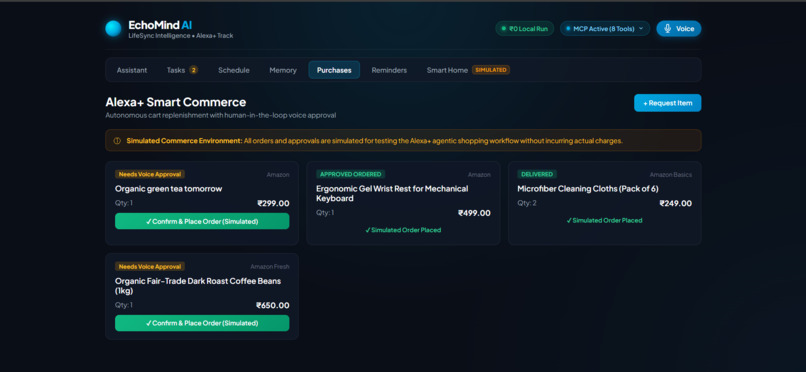Click the Amazon Fresh seller label
Viewport: 806px width, 372px height.
point(270,267)
